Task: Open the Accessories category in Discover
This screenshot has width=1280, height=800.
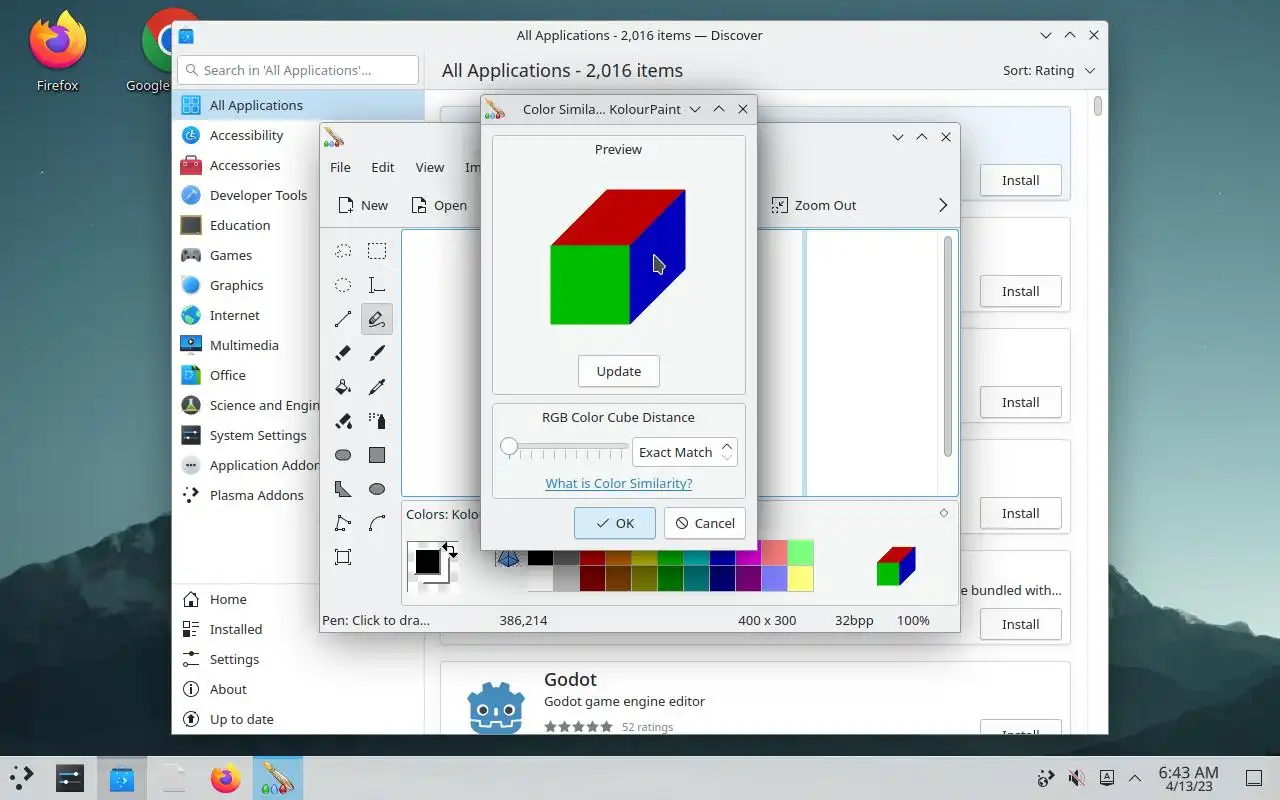Action: [245, 165]
